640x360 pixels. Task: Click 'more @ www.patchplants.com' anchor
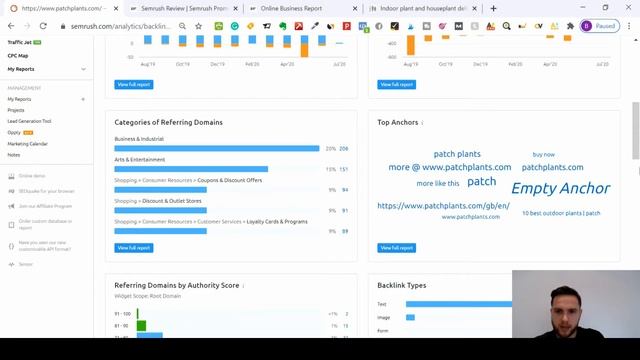coord(450,167)
